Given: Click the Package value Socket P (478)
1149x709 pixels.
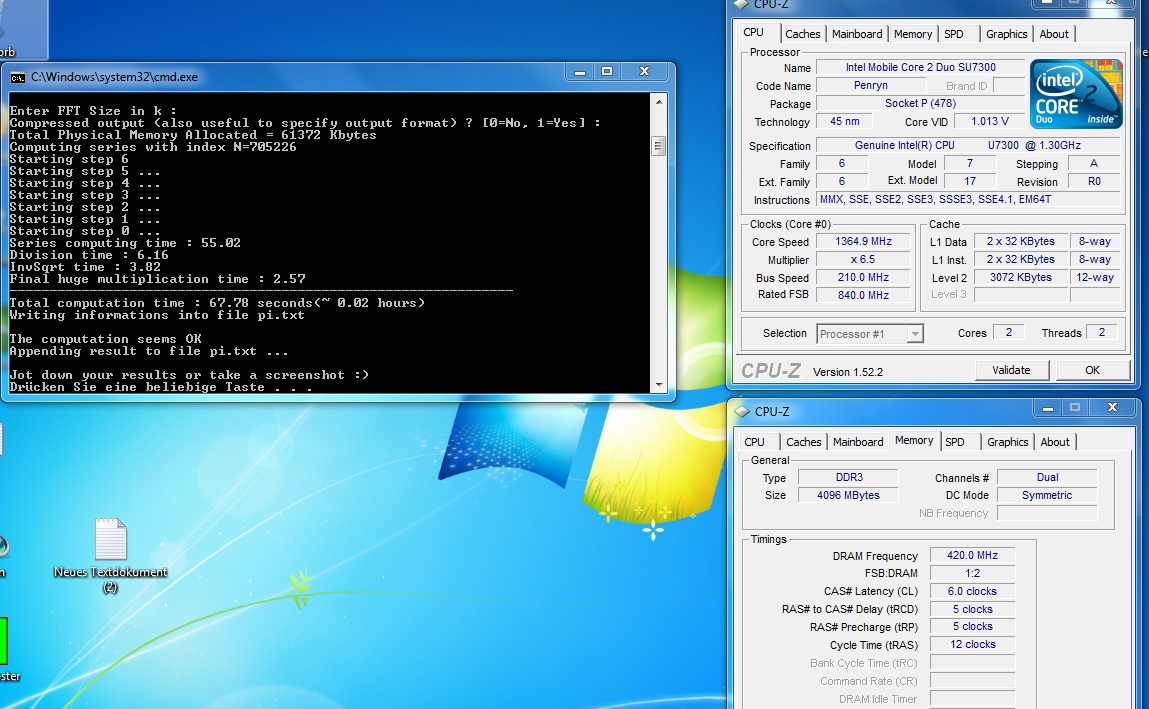Looking at the screenshot, I should coord(920,103).
